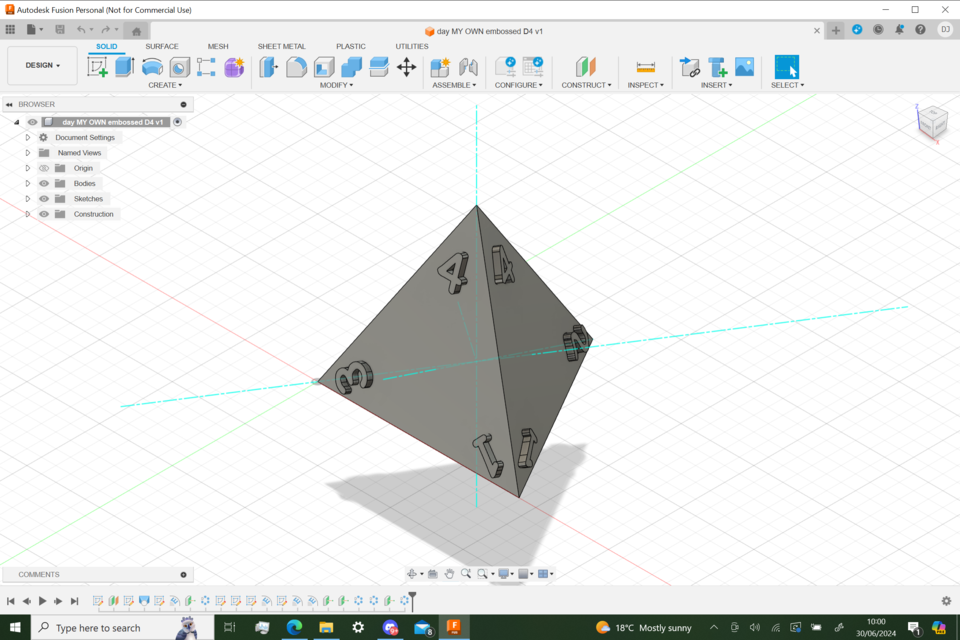Open the UTILITIES ribbon tab

coord(411,46)
